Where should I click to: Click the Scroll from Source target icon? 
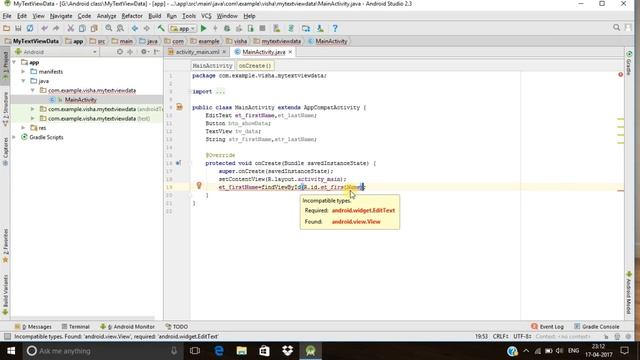click(x=120, y=52)
